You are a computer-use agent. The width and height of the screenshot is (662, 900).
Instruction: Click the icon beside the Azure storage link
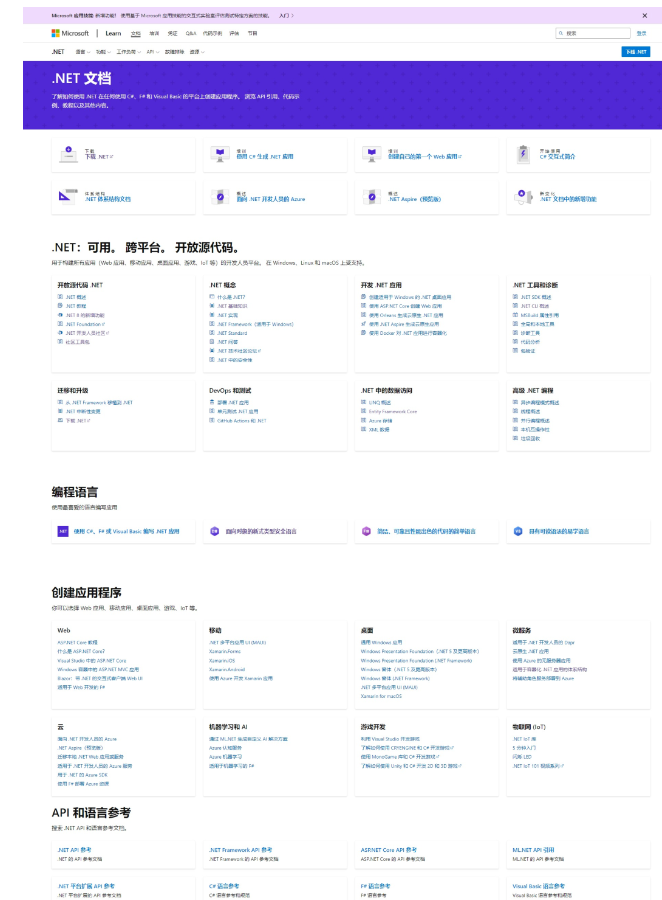tap(363, 421)
